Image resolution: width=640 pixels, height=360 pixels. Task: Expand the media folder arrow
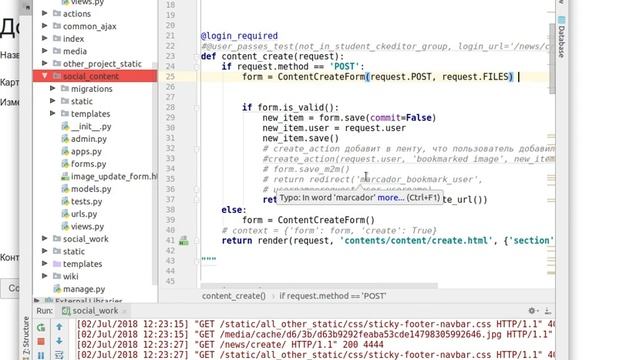[44, 51]
